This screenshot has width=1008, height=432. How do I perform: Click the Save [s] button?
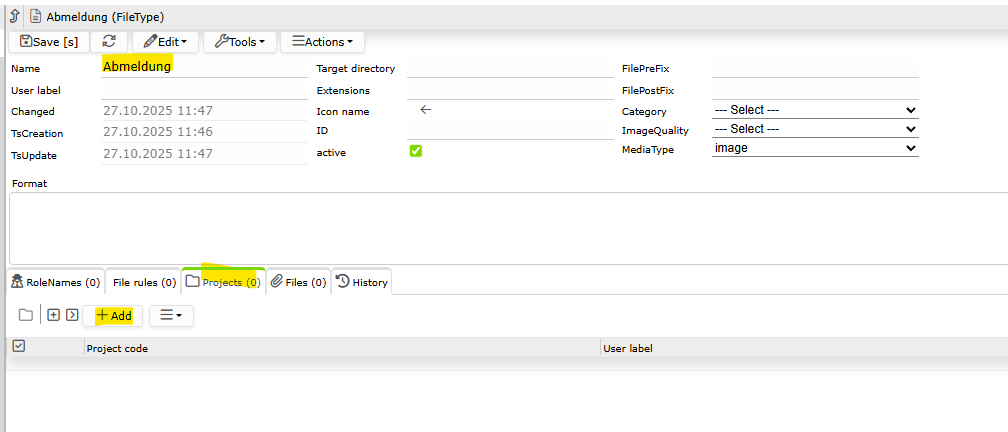pos(49,42)
